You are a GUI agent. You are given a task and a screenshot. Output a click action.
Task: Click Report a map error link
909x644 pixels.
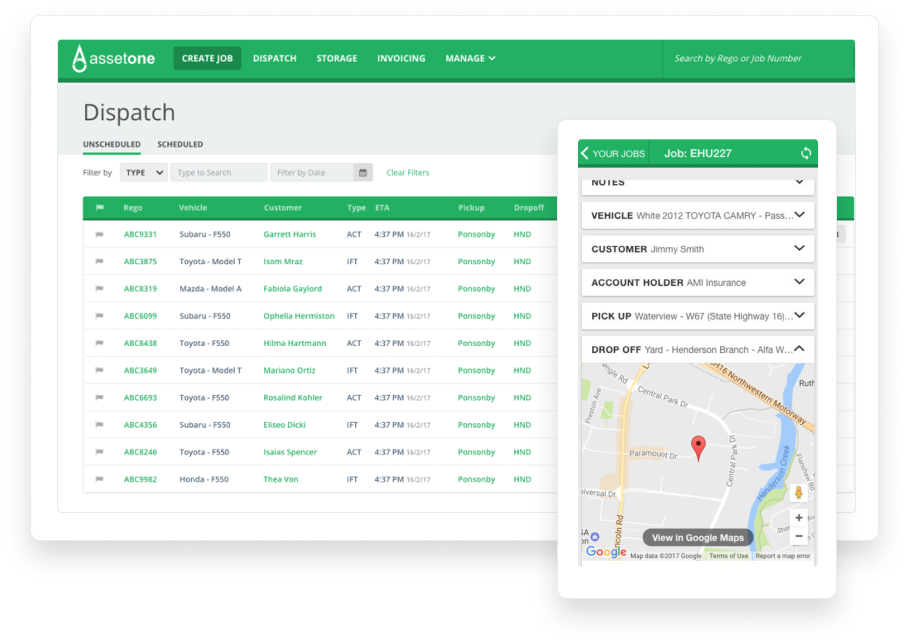click(783, 556)
